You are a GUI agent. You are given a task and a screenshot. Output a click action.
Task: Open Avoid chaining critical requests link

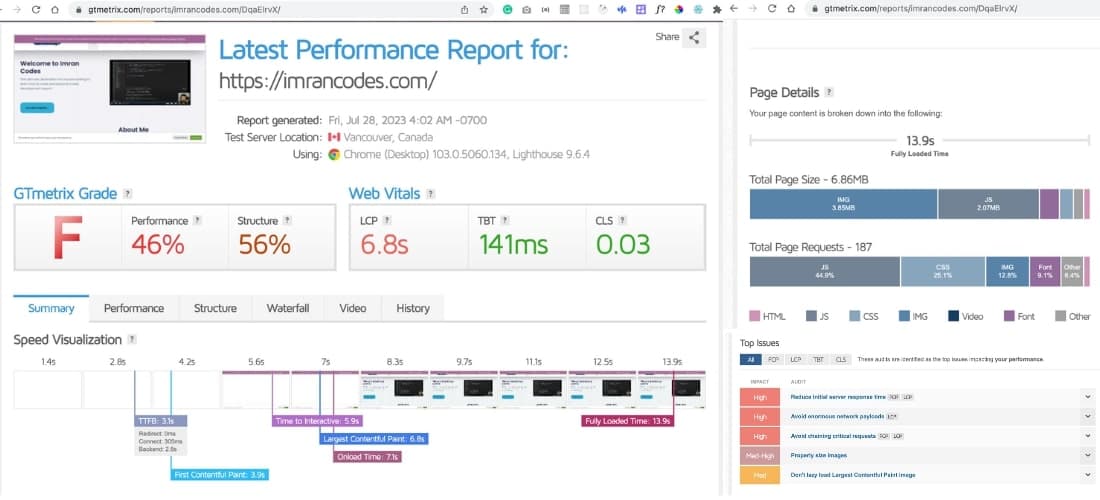click(x=833, y=436)
